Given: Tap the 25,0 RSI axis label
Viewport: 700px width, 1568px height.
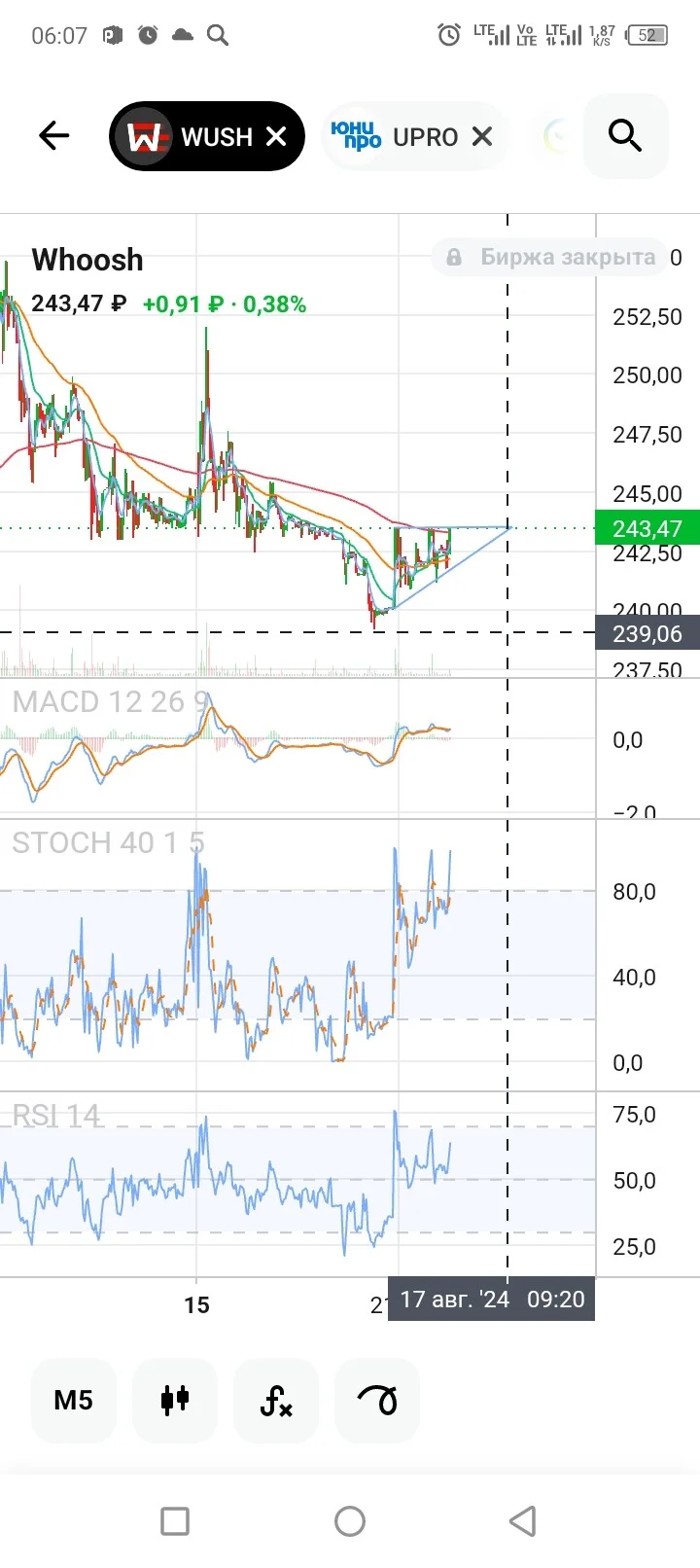Looking at the screenshot, I should pos(634,1247).
